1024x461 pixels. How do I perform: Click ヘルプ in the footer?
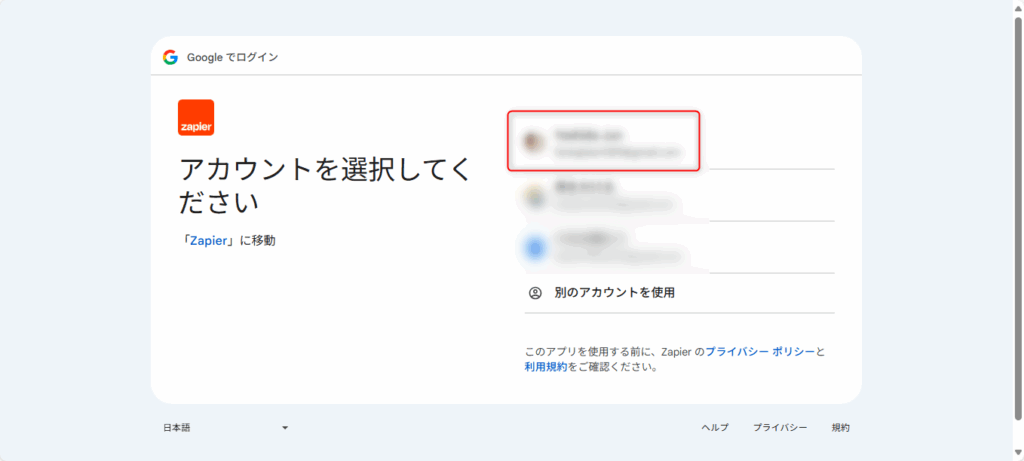click(715, 428)
